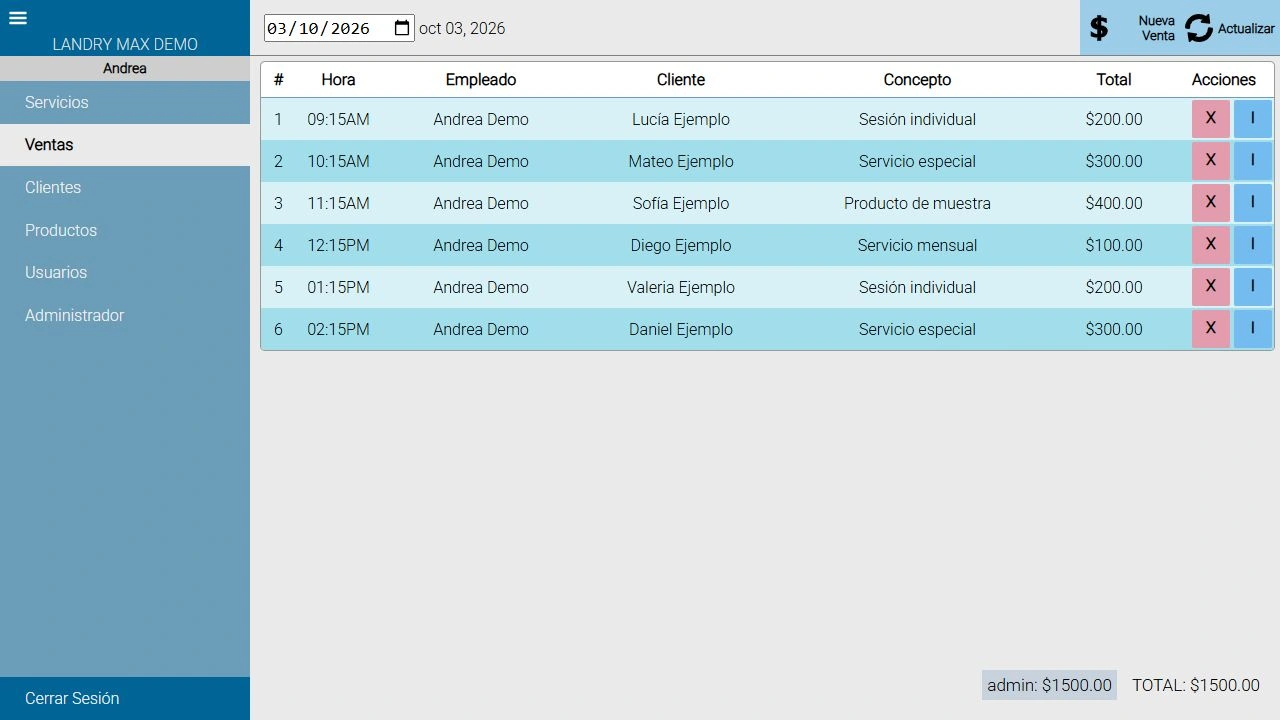The image size is (1280, 720).
Task: Open Productos section in sidebar
Action: point(125,230)
